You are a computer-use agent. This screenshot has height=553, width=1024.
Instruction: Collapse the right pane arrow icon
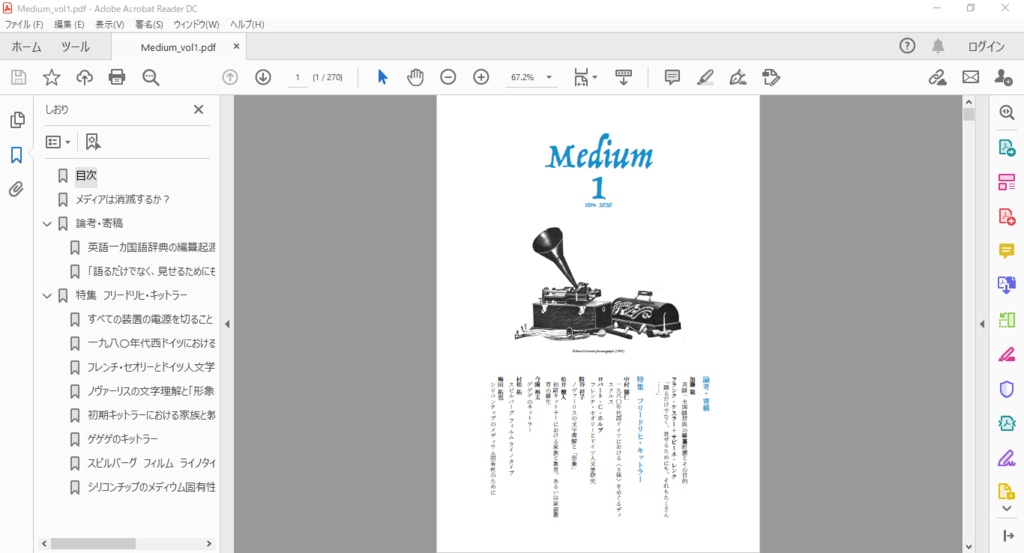click(1008, 536)
